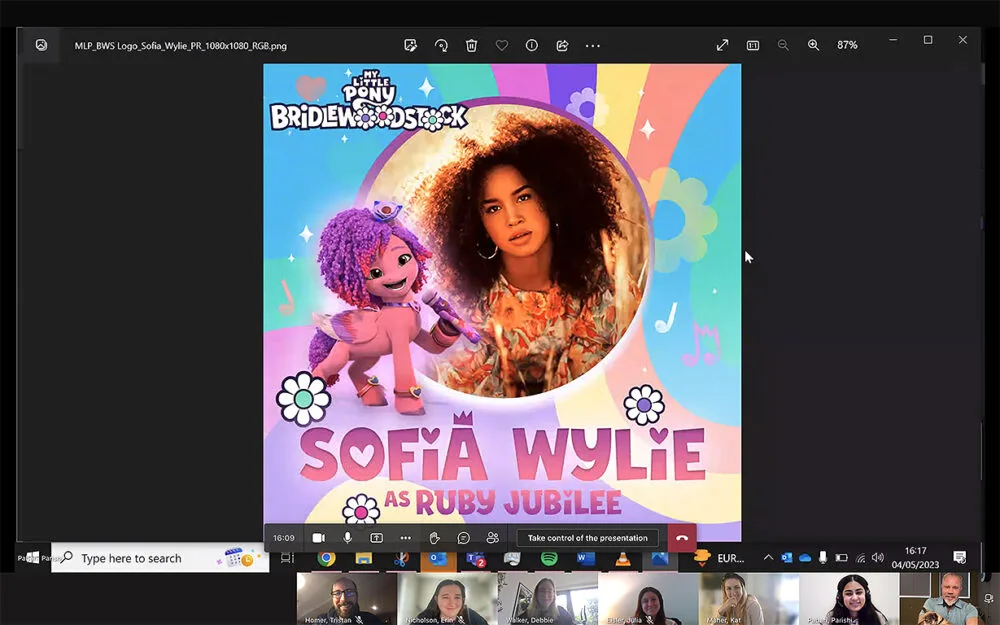The height and width of the screenshot is (625, 1000).
Task: Open More actions in the meeting toolbar
Action: click(x=405, y=538)
